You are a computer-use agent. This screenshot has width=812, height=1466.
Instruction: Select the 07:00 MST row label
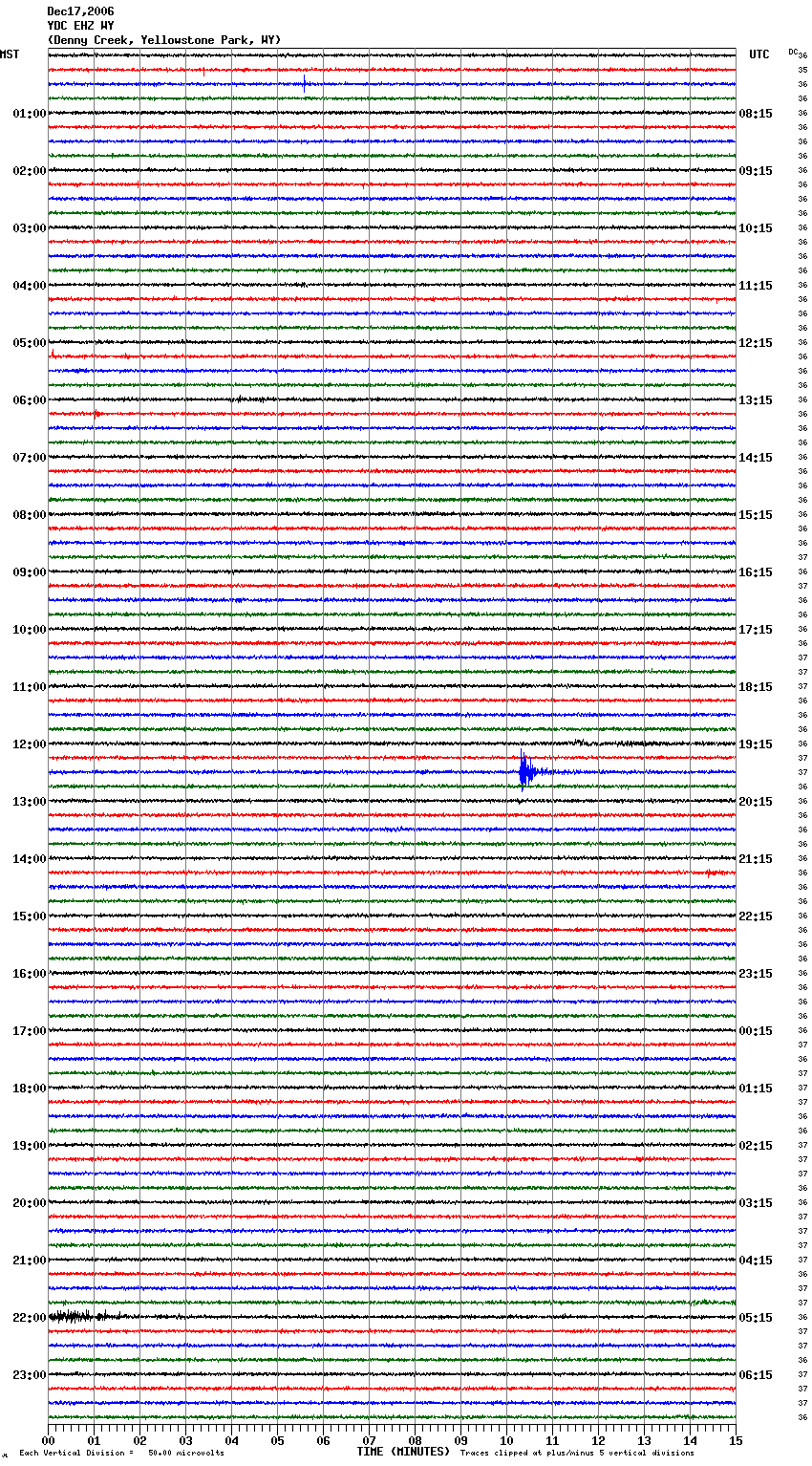tap(29, 458)
